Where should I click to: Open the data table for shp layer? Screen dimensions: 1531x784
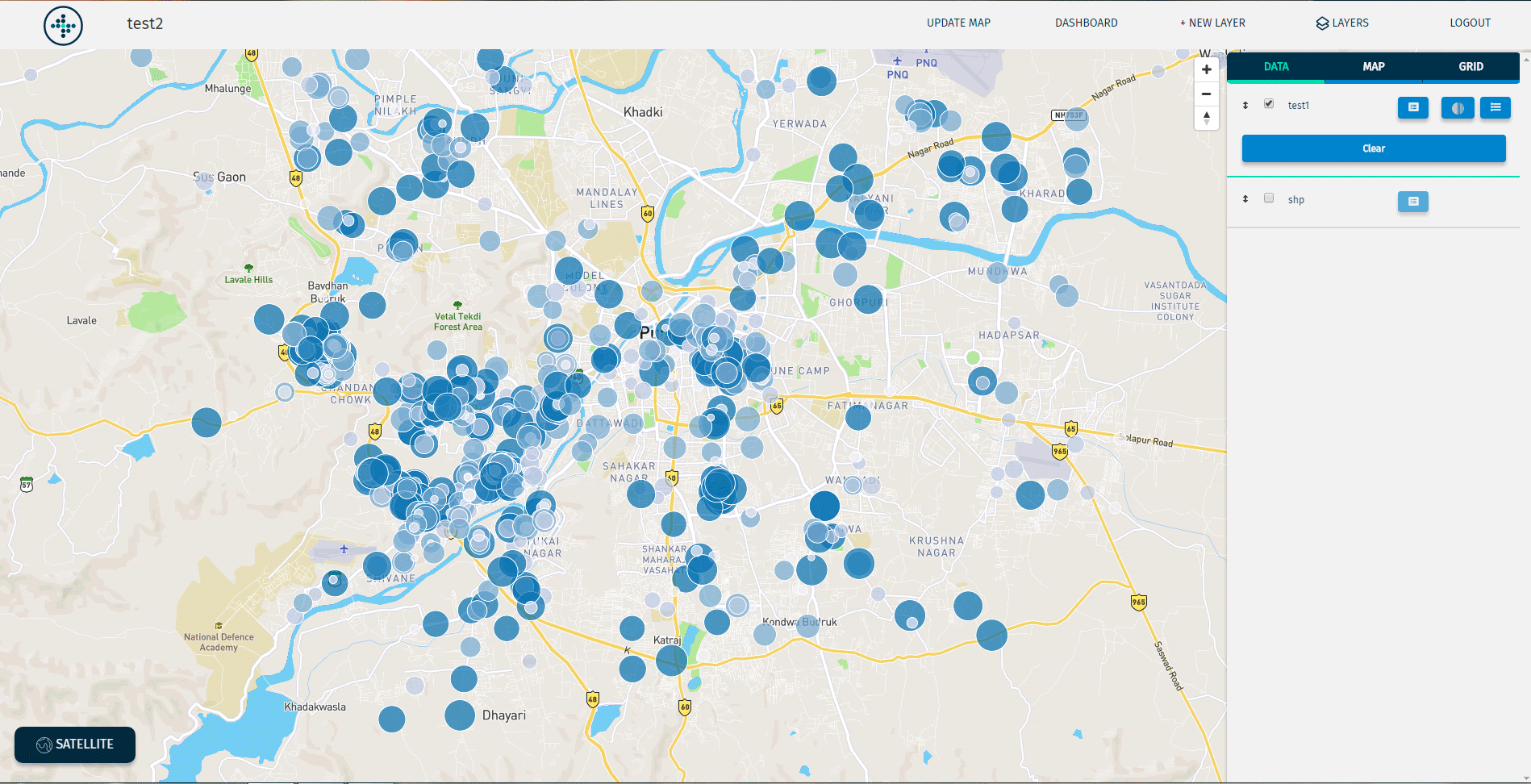click(1412, 201)
